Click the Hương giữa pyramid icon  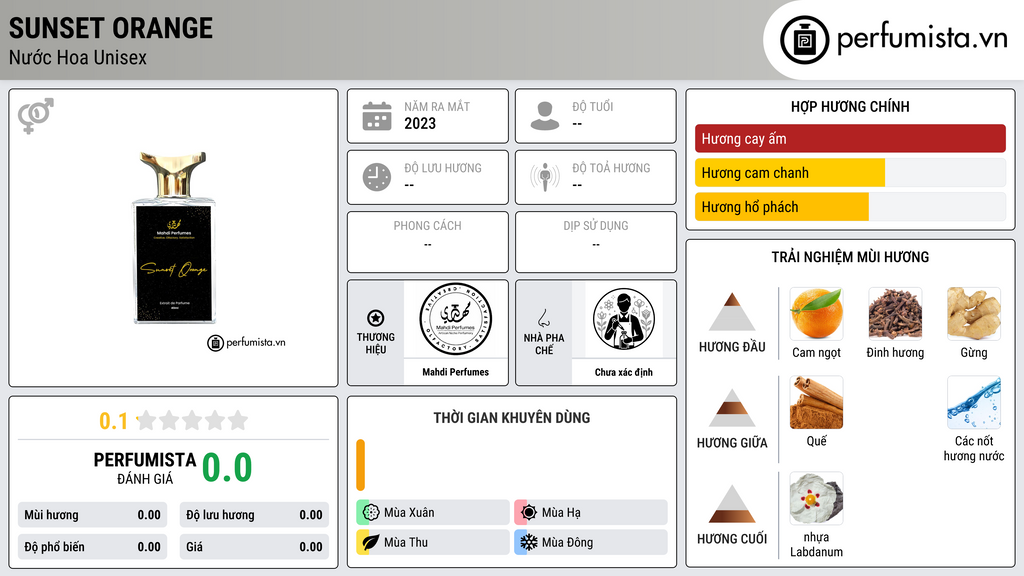732,408
